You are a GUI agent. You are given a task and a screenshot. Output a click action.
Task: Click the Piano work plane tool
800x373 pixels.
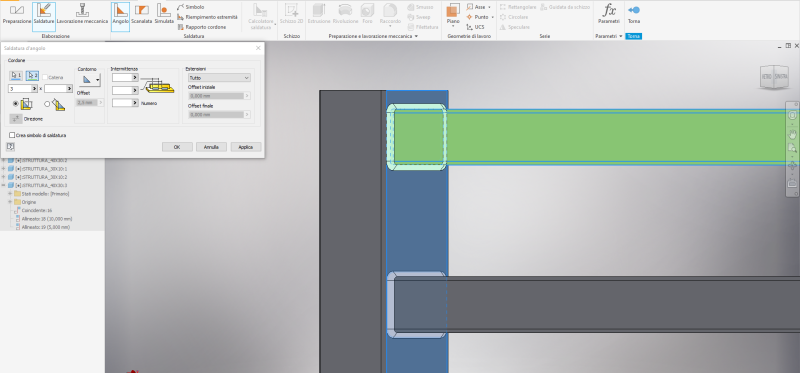point(453,14)
